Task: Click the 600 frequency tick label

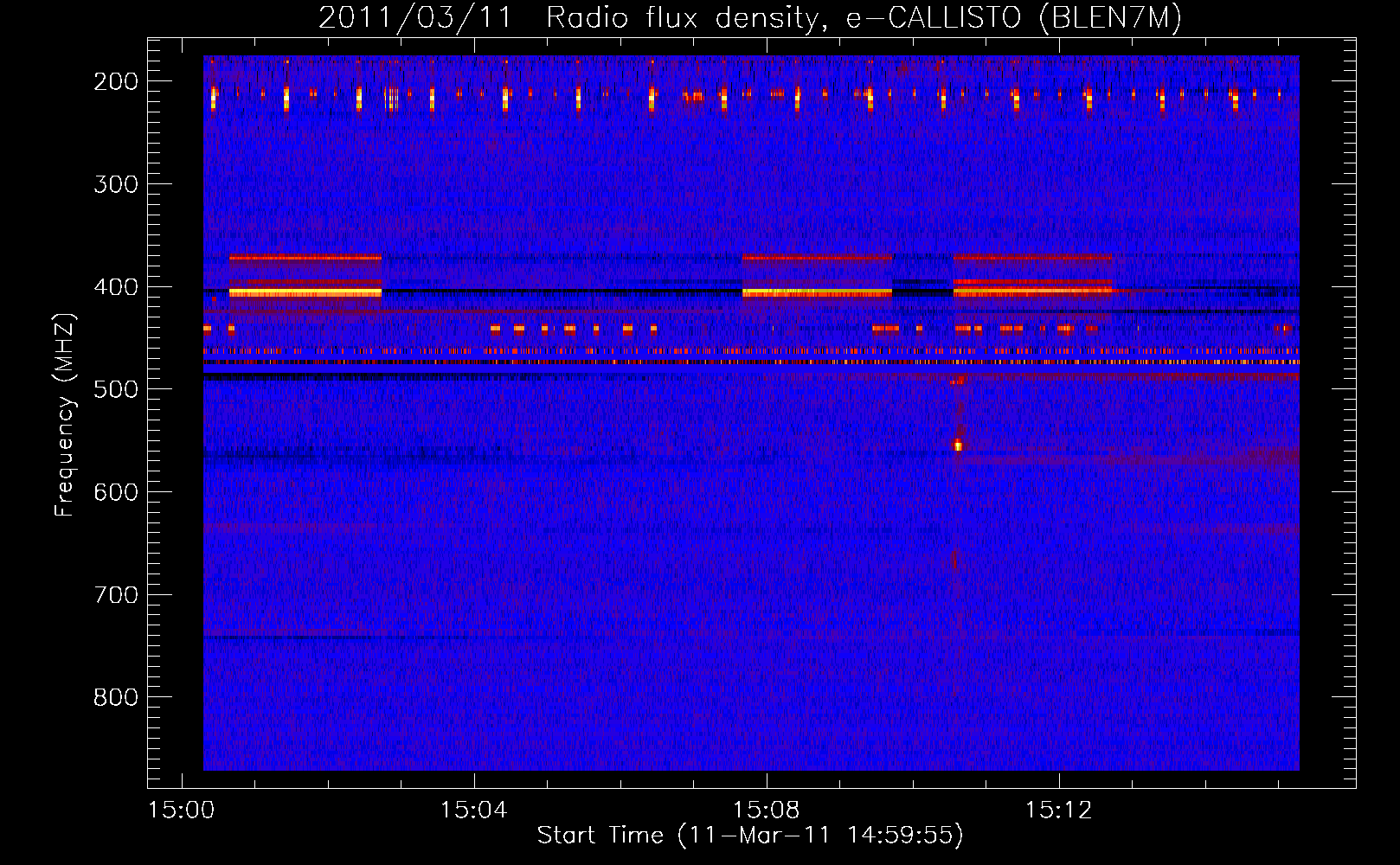Action: [116, 492]
